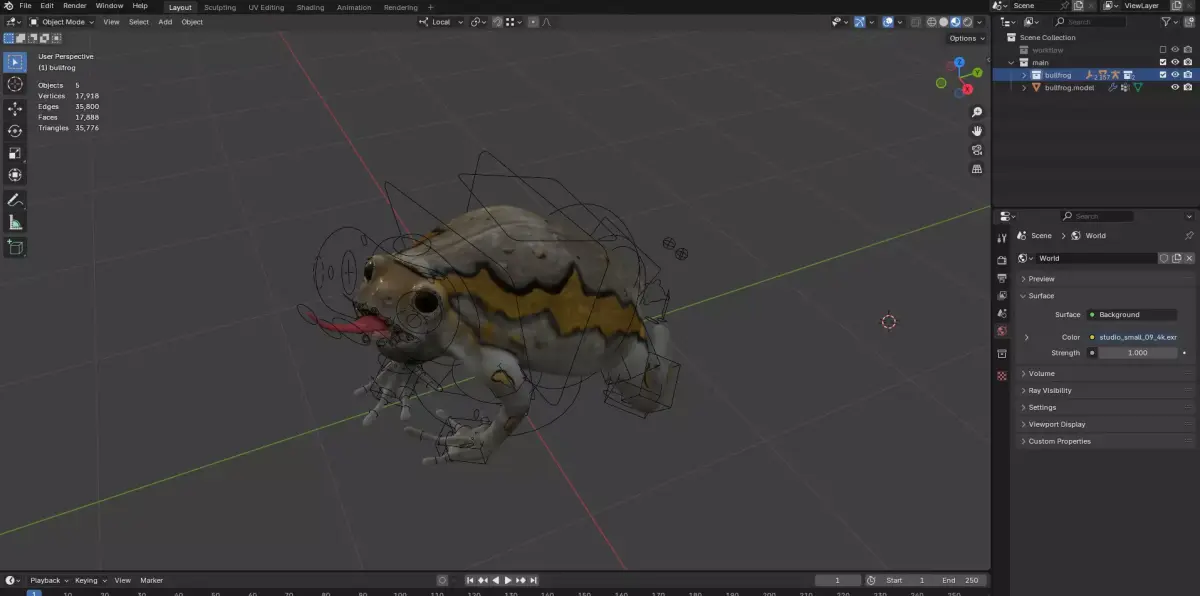Add a new collection in the outliner
The height and width of the screenshot is (596, 1200).
point(1188,21)
